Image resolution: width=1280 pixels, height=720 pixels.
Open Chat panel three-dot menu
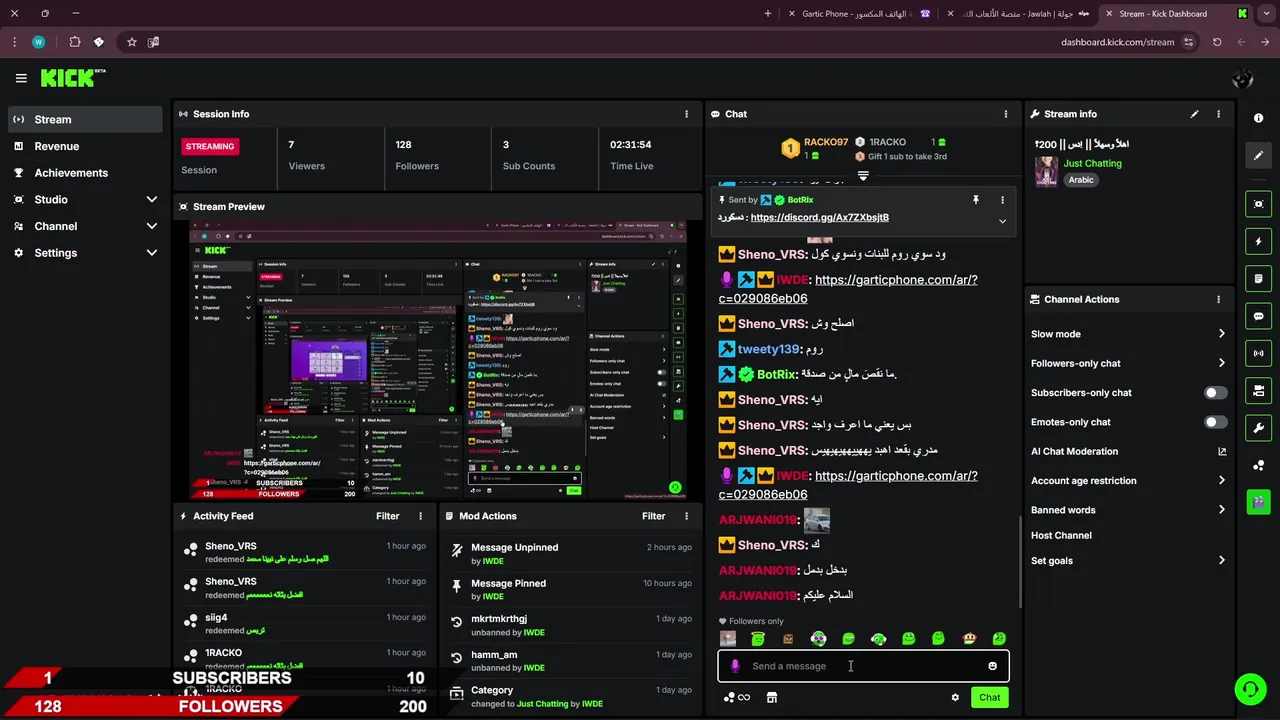1006,114
